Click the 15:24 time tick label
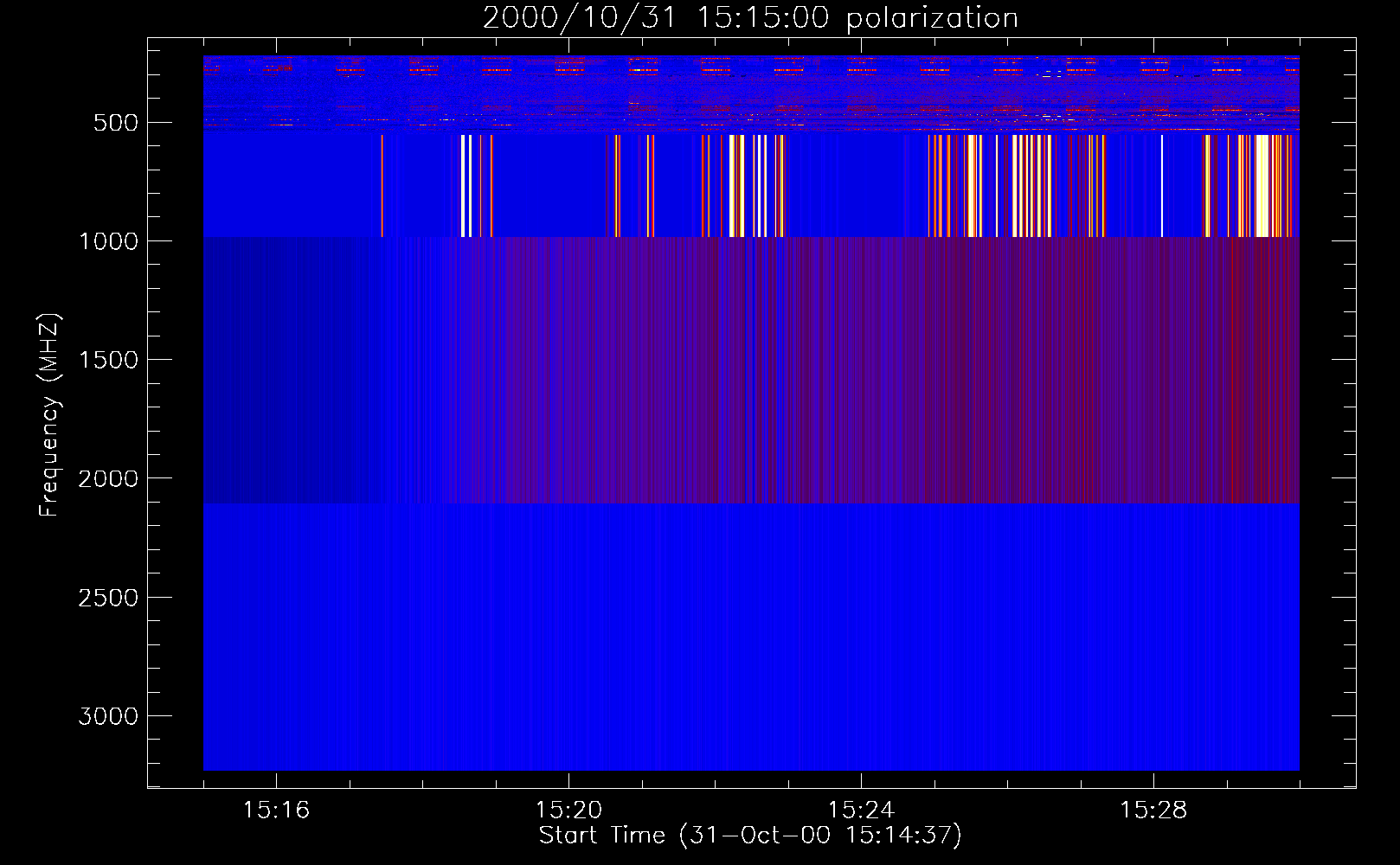The width and height of the screenshot is (1400, 865). pyautogui.click(x=861, y=811)
